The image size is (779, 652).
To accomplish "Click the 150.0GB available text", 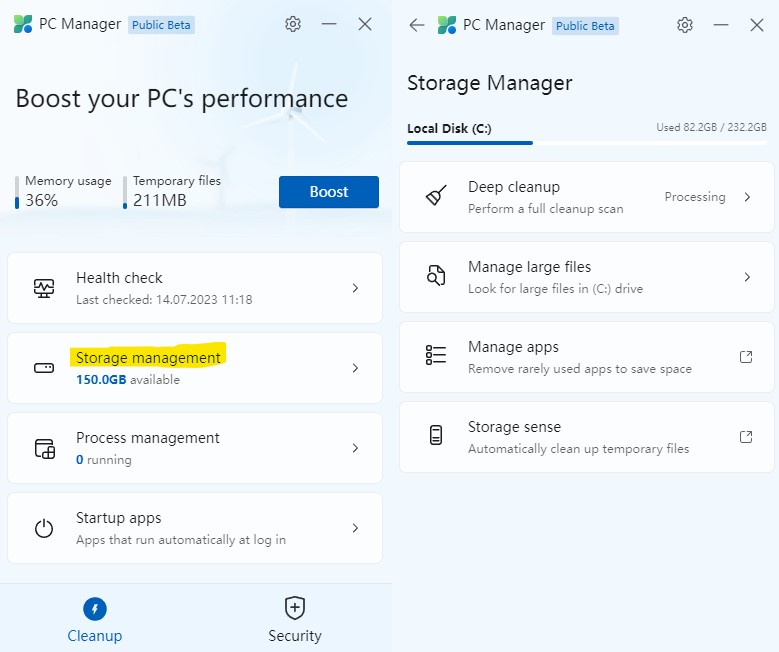I will (x=128, y=380).
